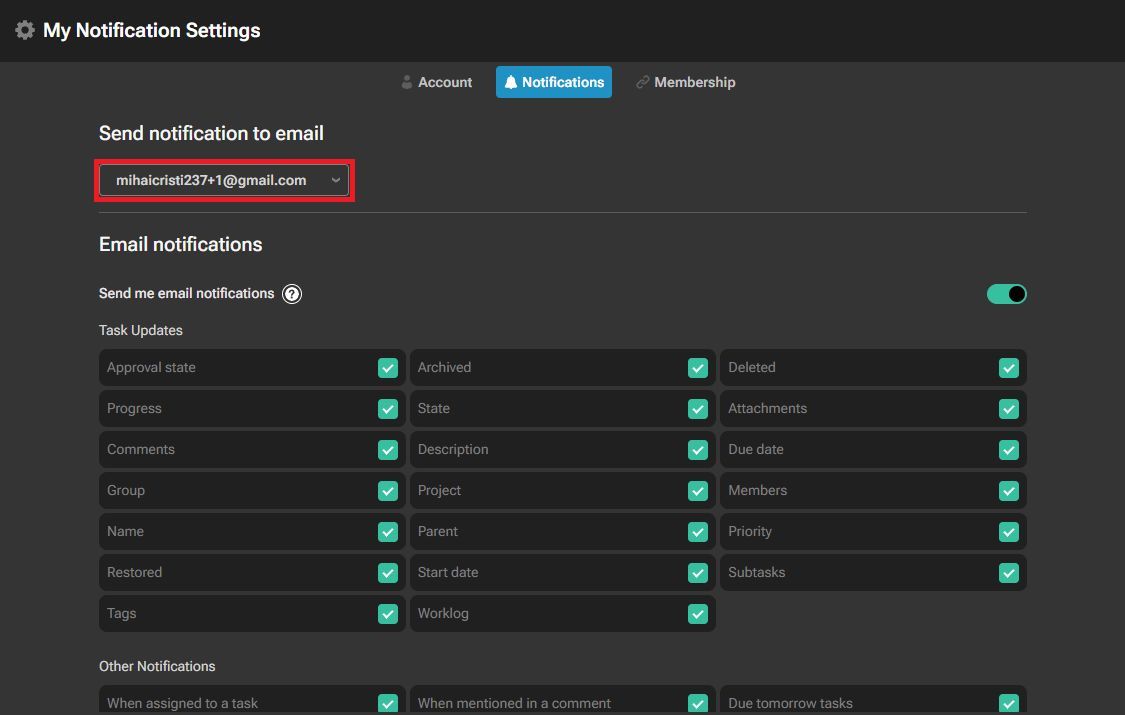The height and width of the screenshot is (715, 1125).
Task: Open the notification email dropdown
Action: [x=223, y=180]
